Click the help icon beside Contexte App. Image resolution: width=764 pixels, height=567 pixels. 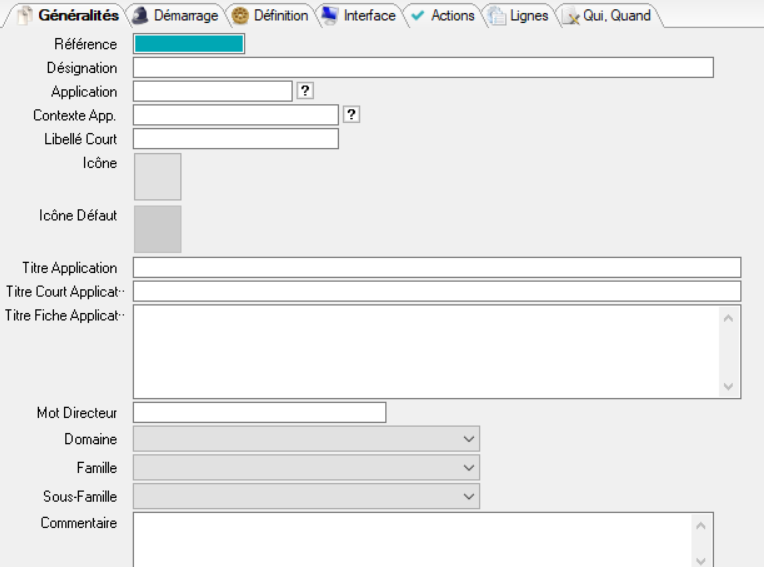pyautogui.click(x=351, y=114)
